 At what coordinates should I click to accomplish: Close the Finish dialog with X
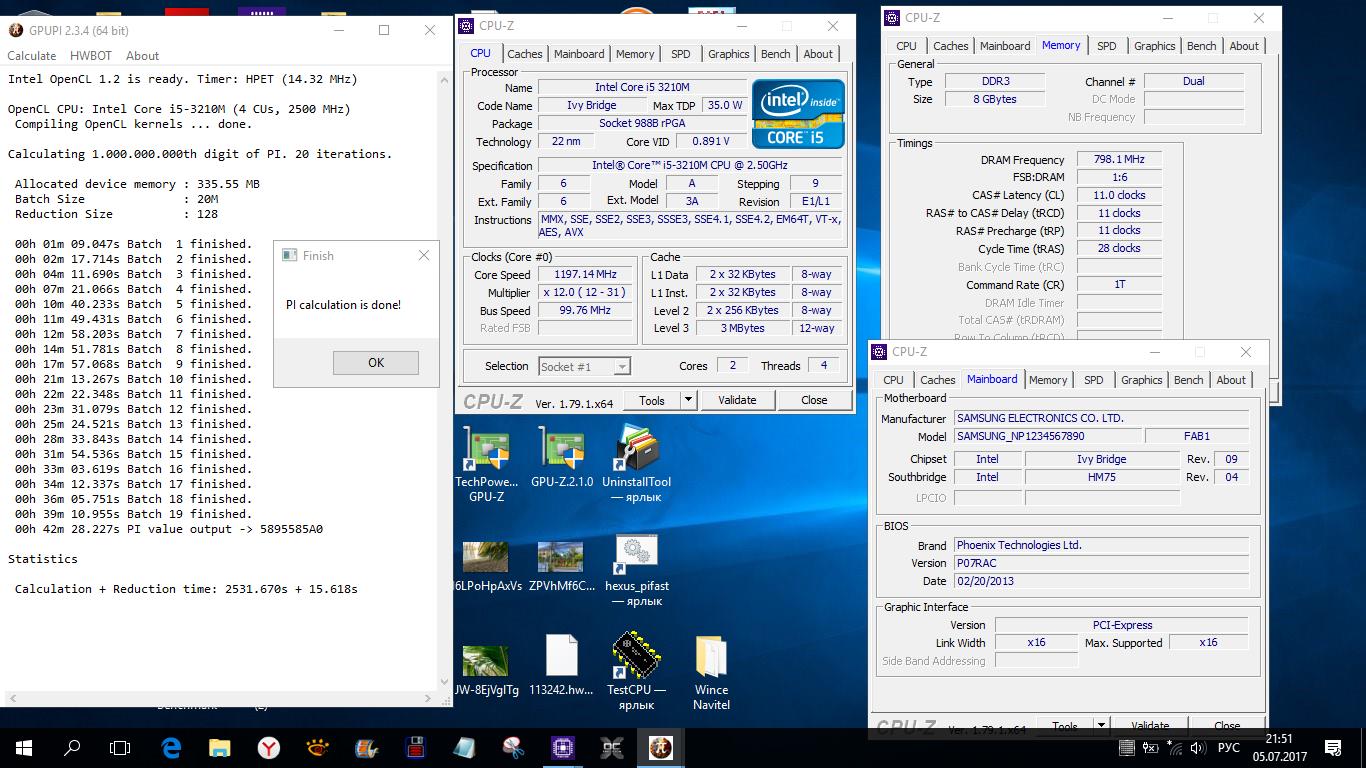[423, 256]
